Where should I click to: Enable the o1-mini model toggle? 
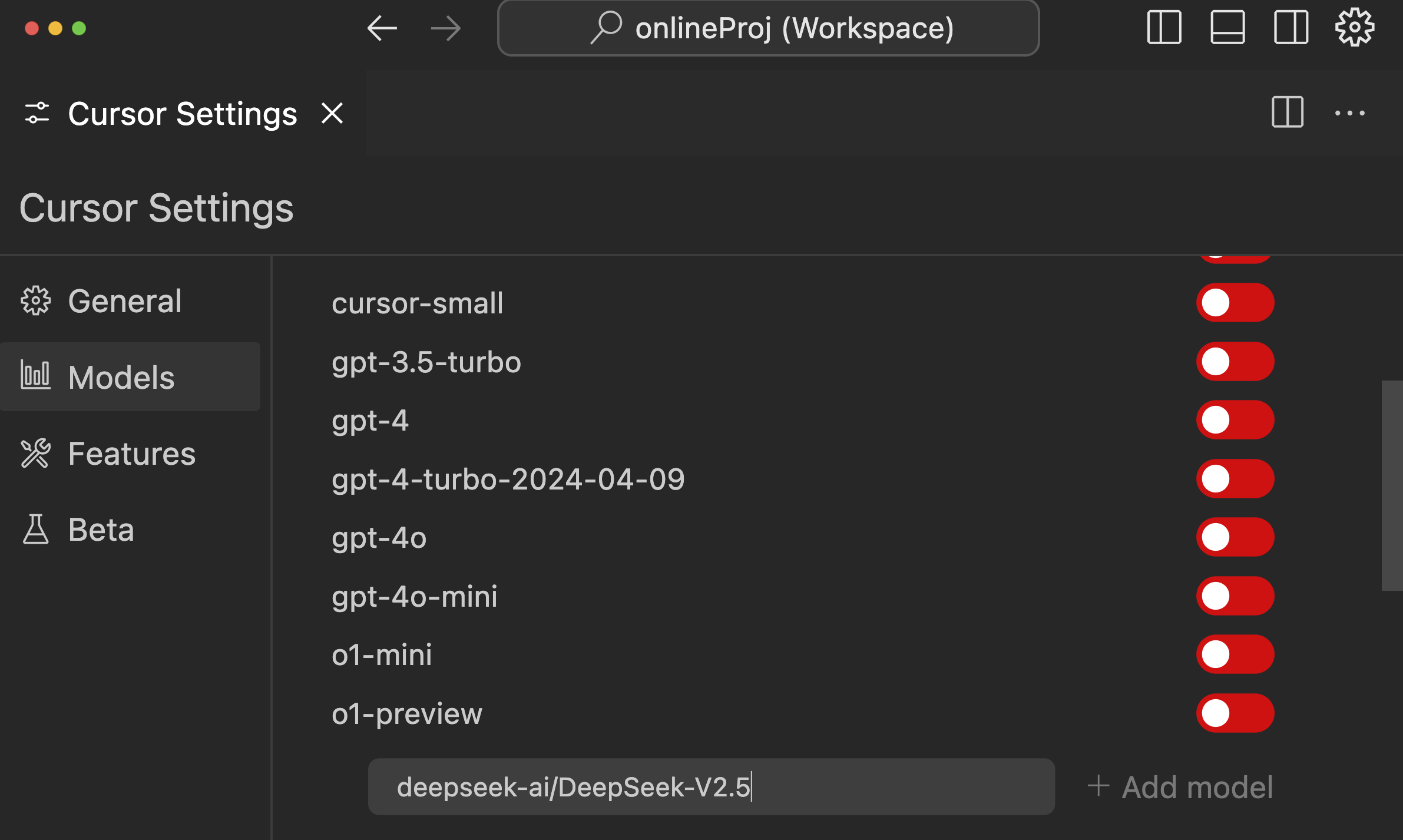(x=1235, y=654)
